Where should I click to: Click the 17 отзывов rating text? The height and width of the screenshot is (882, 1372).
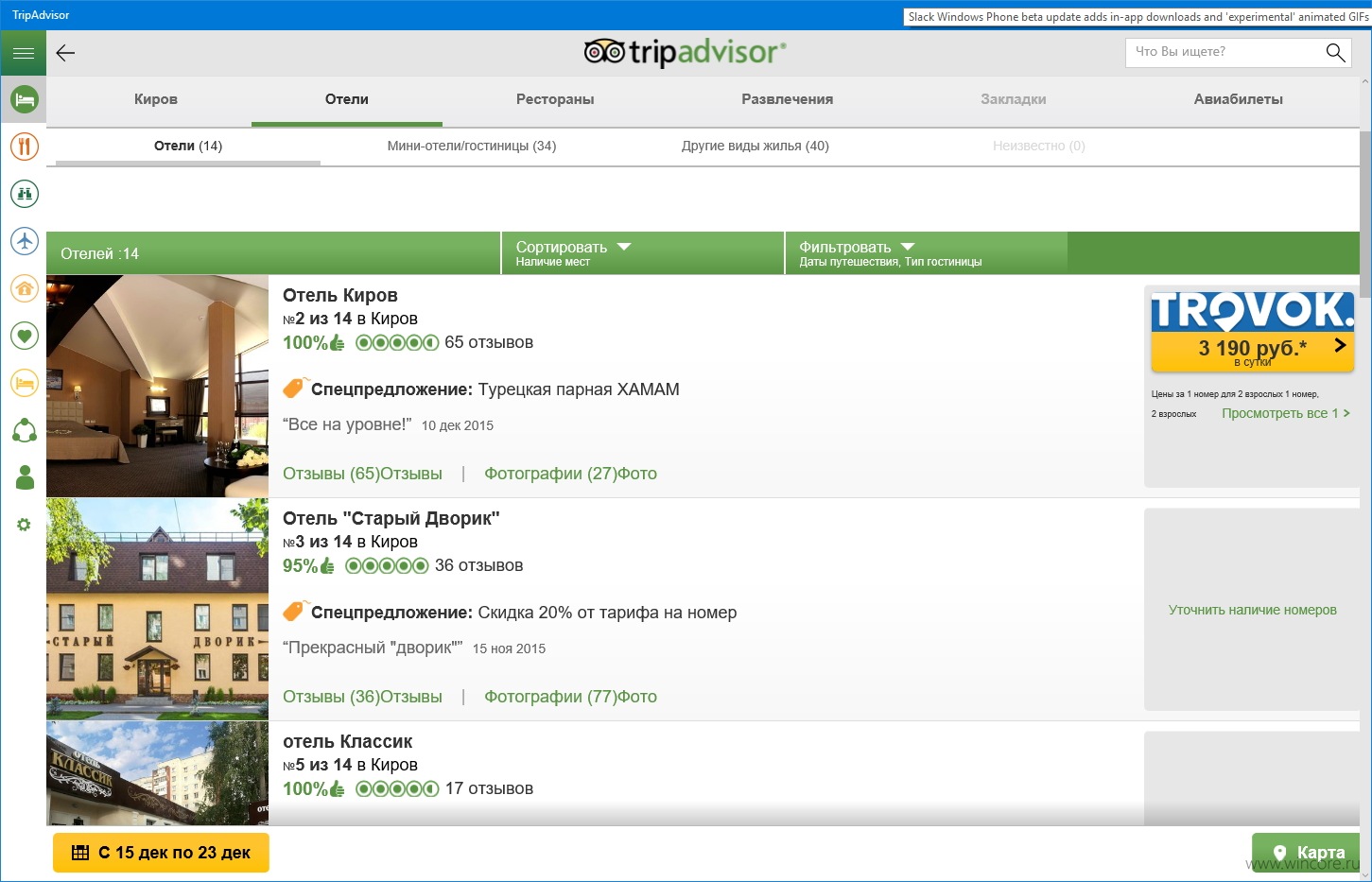coord(489,788)
